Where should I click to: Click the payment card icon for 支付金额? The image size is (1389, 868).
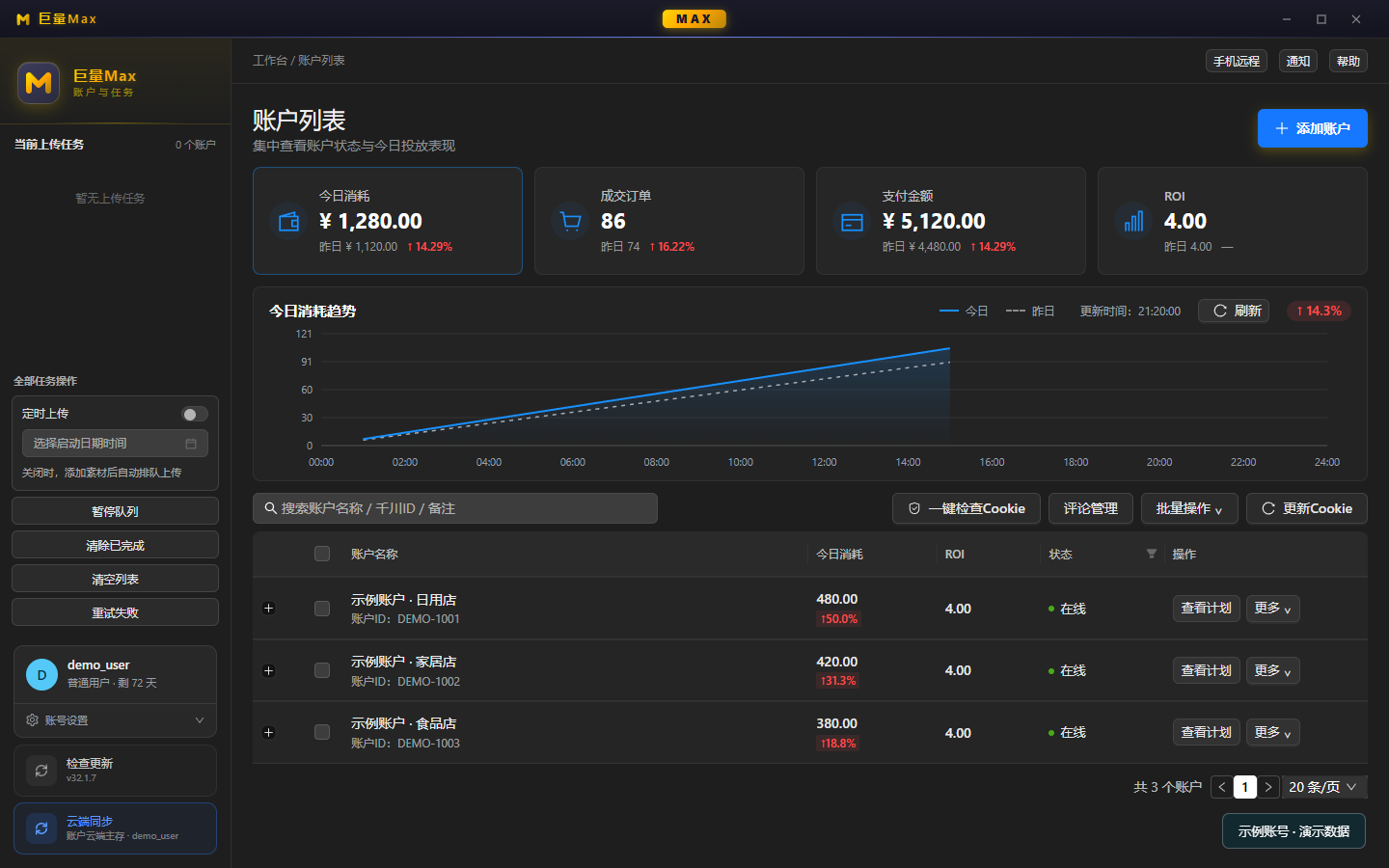click(x=852, y=222)
